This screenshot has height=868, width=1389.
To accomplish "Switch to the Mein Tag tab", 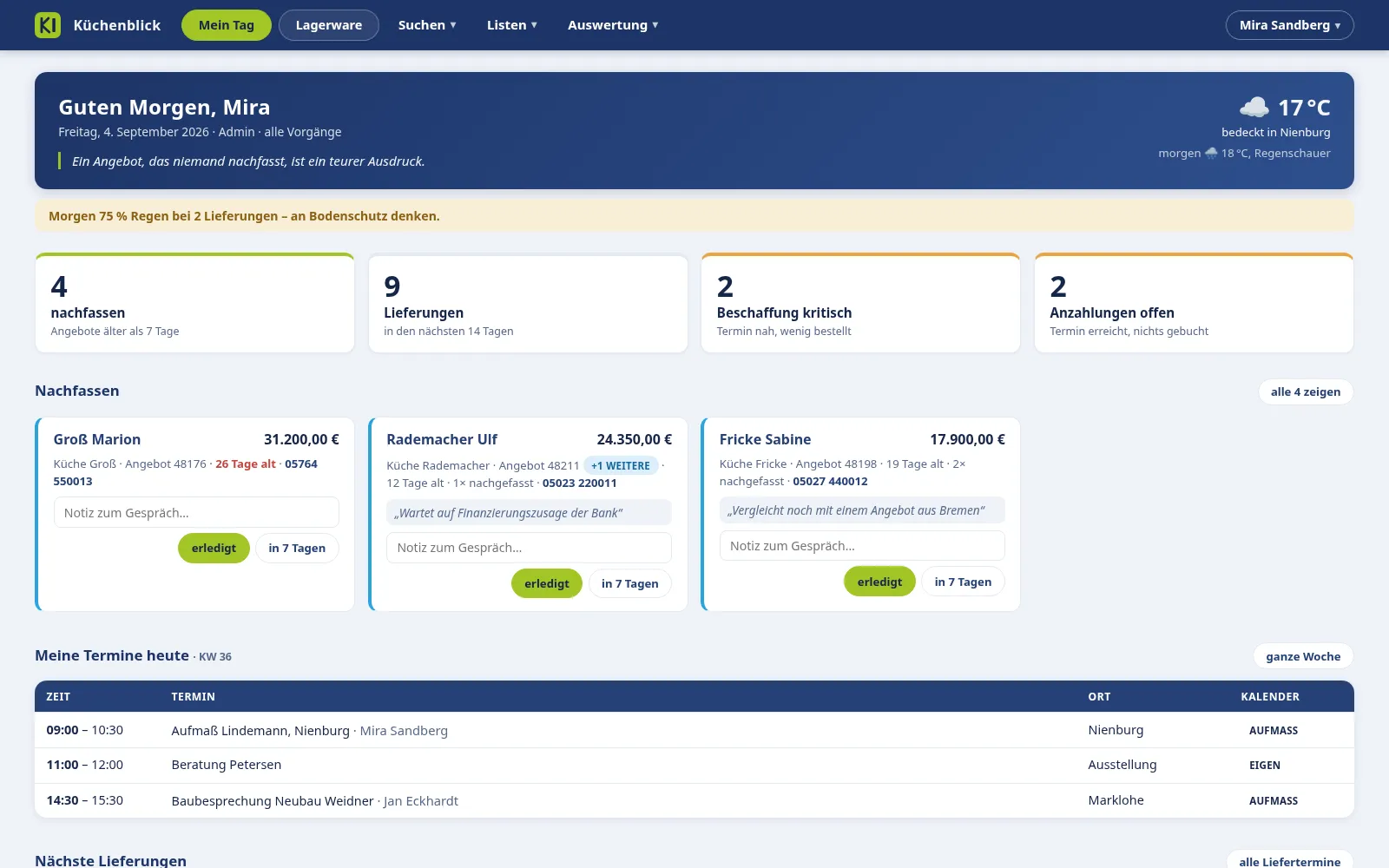I will [227, 25].
